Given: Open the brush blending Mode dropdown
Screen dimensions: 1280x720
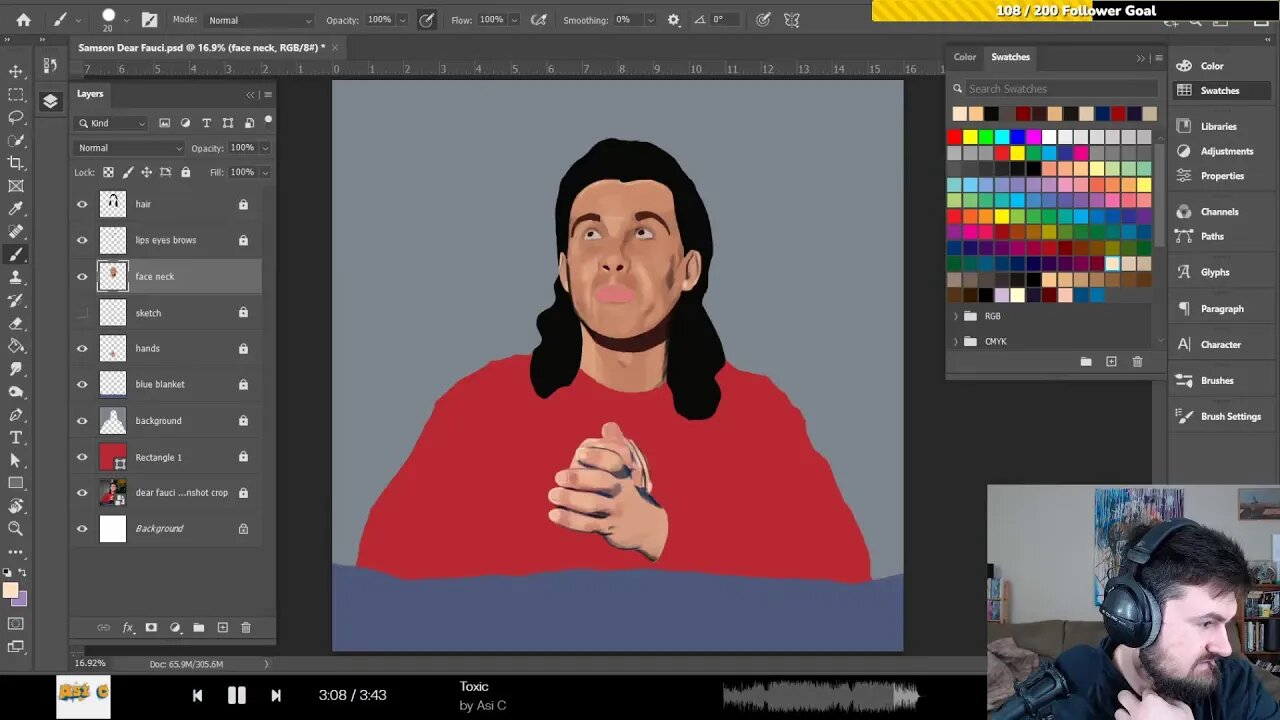Looking at the screenshot, I should click(x=259, y=20).
